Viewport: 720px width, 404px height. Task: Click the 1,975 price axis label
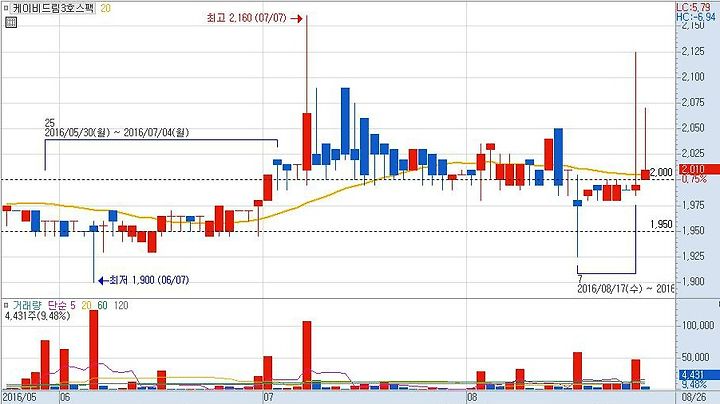693,205
